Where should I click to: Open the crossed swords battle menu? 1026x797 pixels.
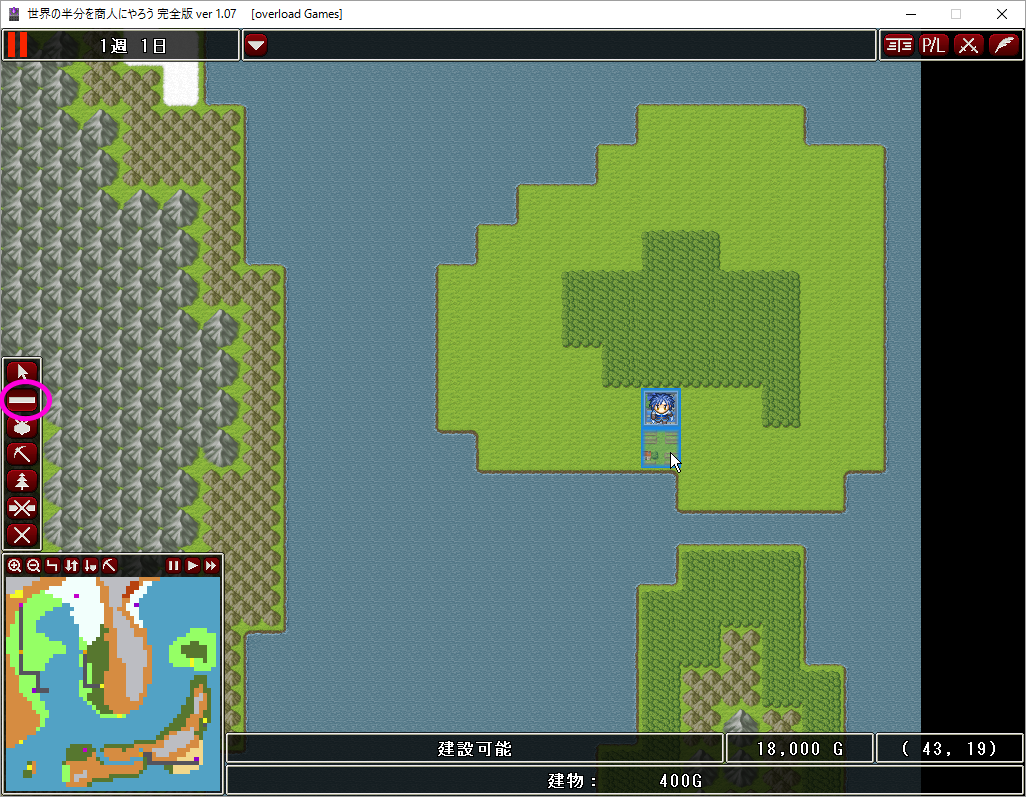968,45
